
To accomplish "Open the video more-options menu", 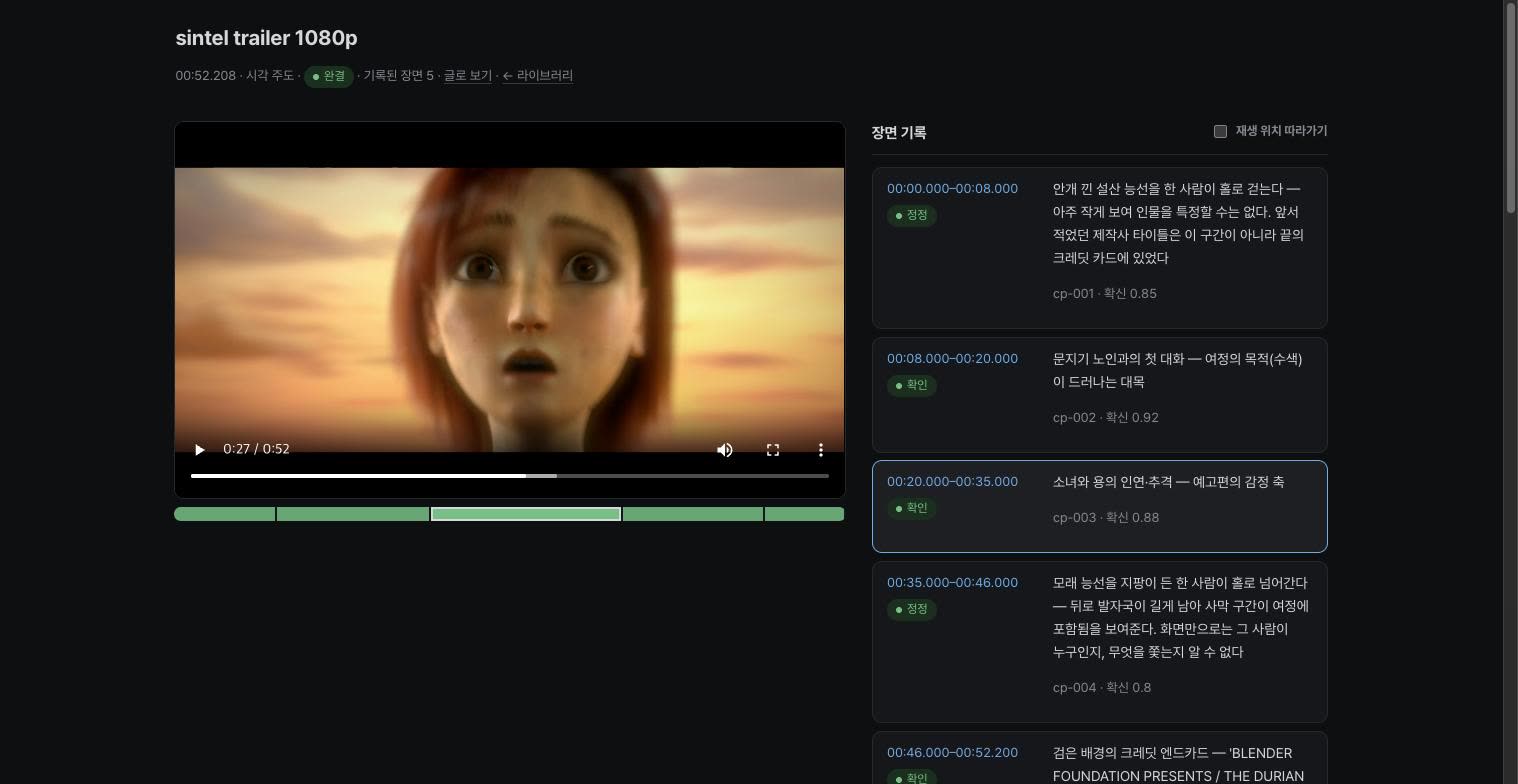I will pyautogui.click(x=821, y=450).
